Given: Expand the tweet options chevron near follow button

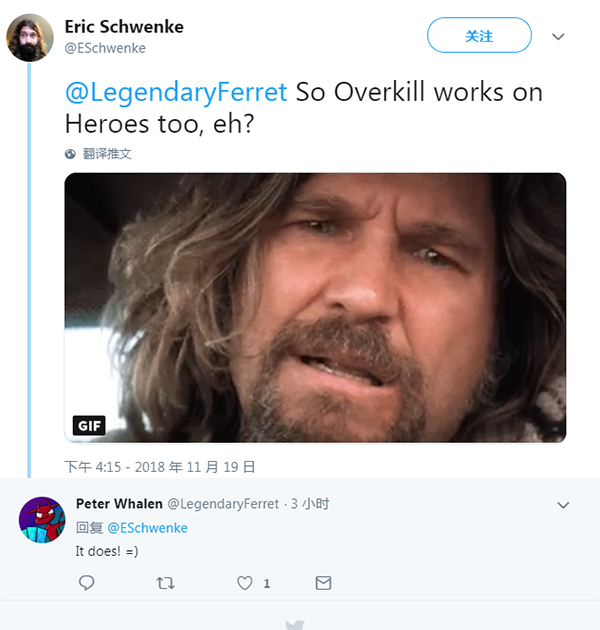Looking at the screenshot, I should [558, 37].
